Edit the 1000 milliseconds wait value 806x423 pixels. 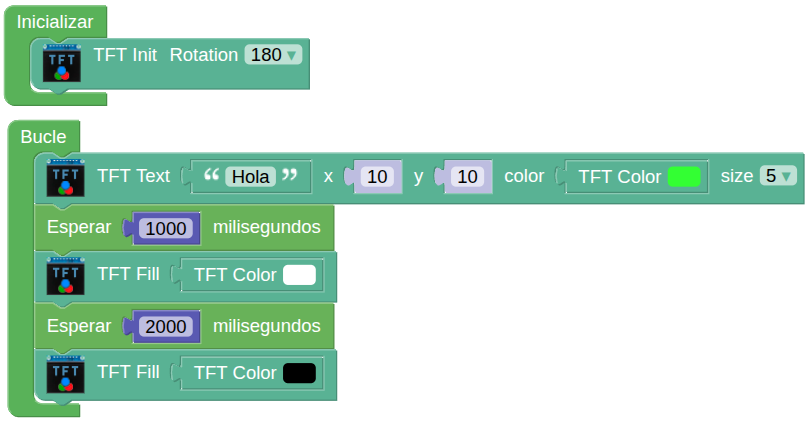point(166,228)
